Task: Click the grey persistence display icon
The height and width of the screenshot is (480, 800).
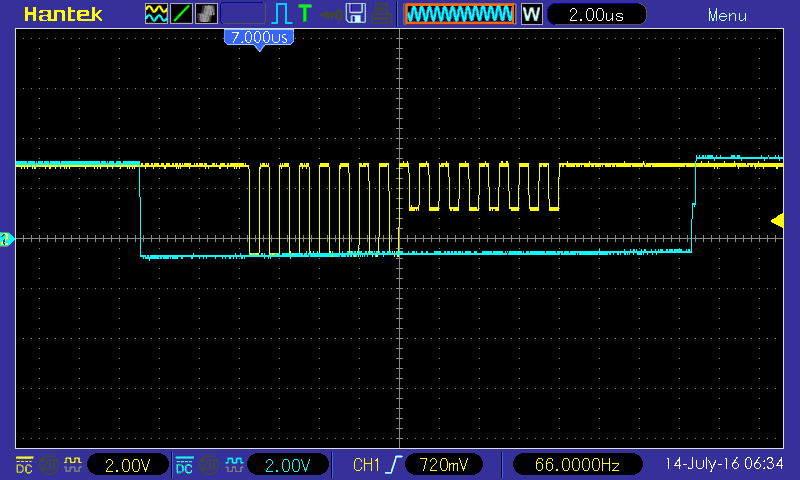Action: pos(206,14)
